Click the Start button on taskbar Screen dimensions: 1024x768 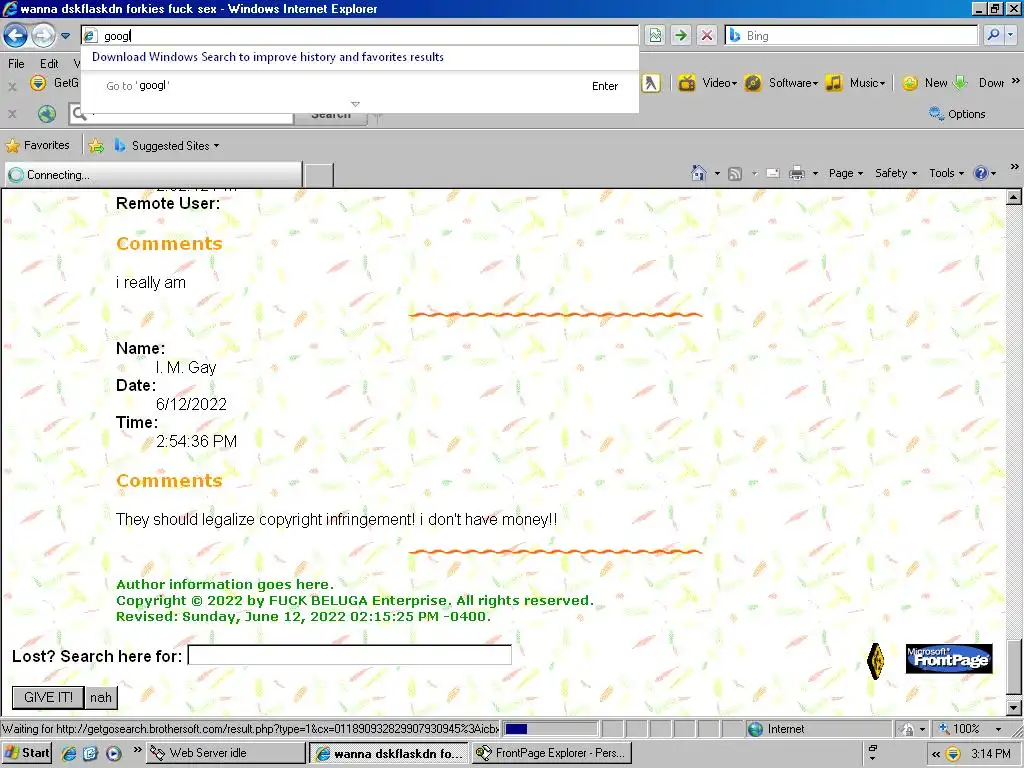click(27, 753)
